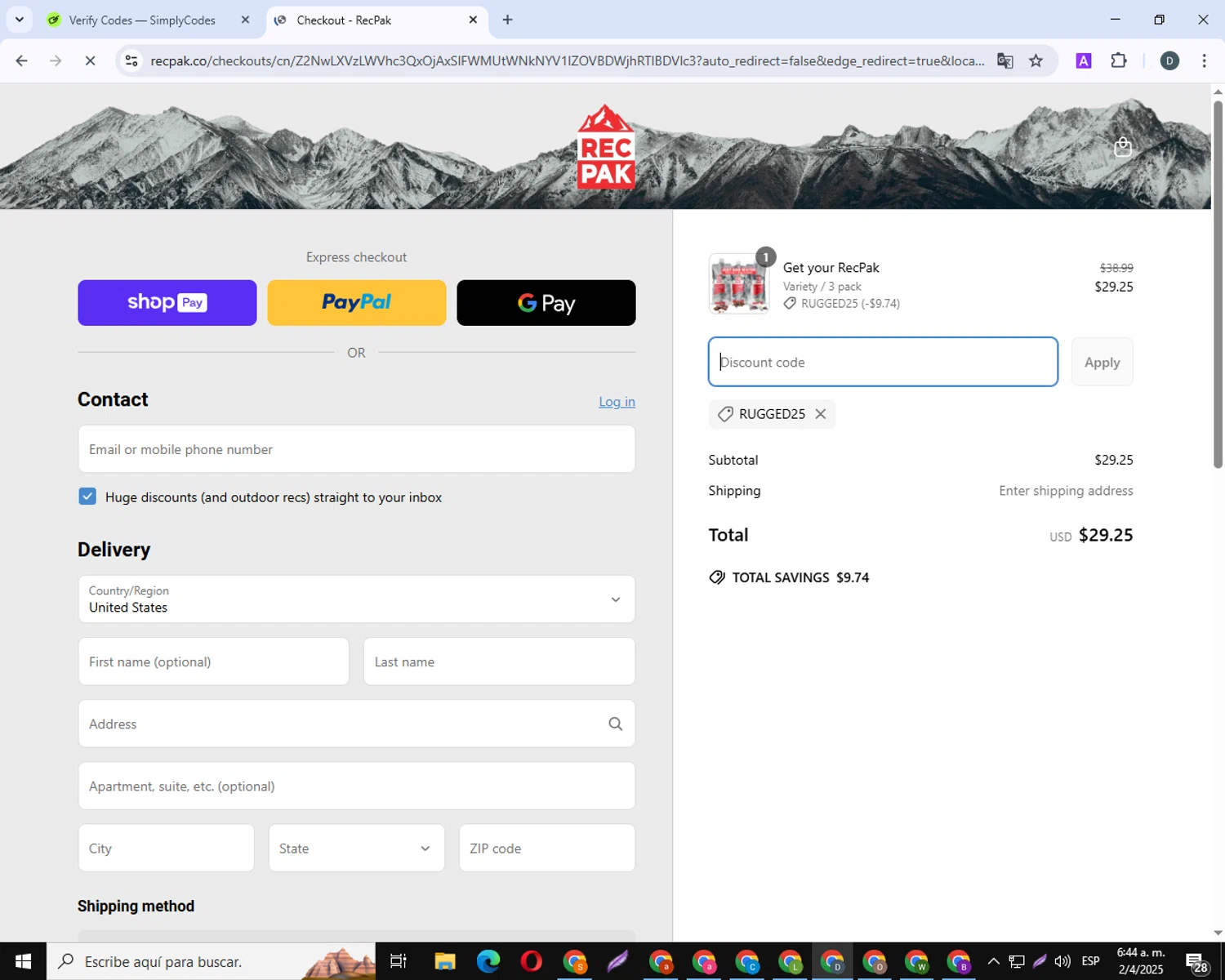Viewport: 1225px width, 980px height.
Task: Click the cart bag icon in header
Action: pos(1123,147)
